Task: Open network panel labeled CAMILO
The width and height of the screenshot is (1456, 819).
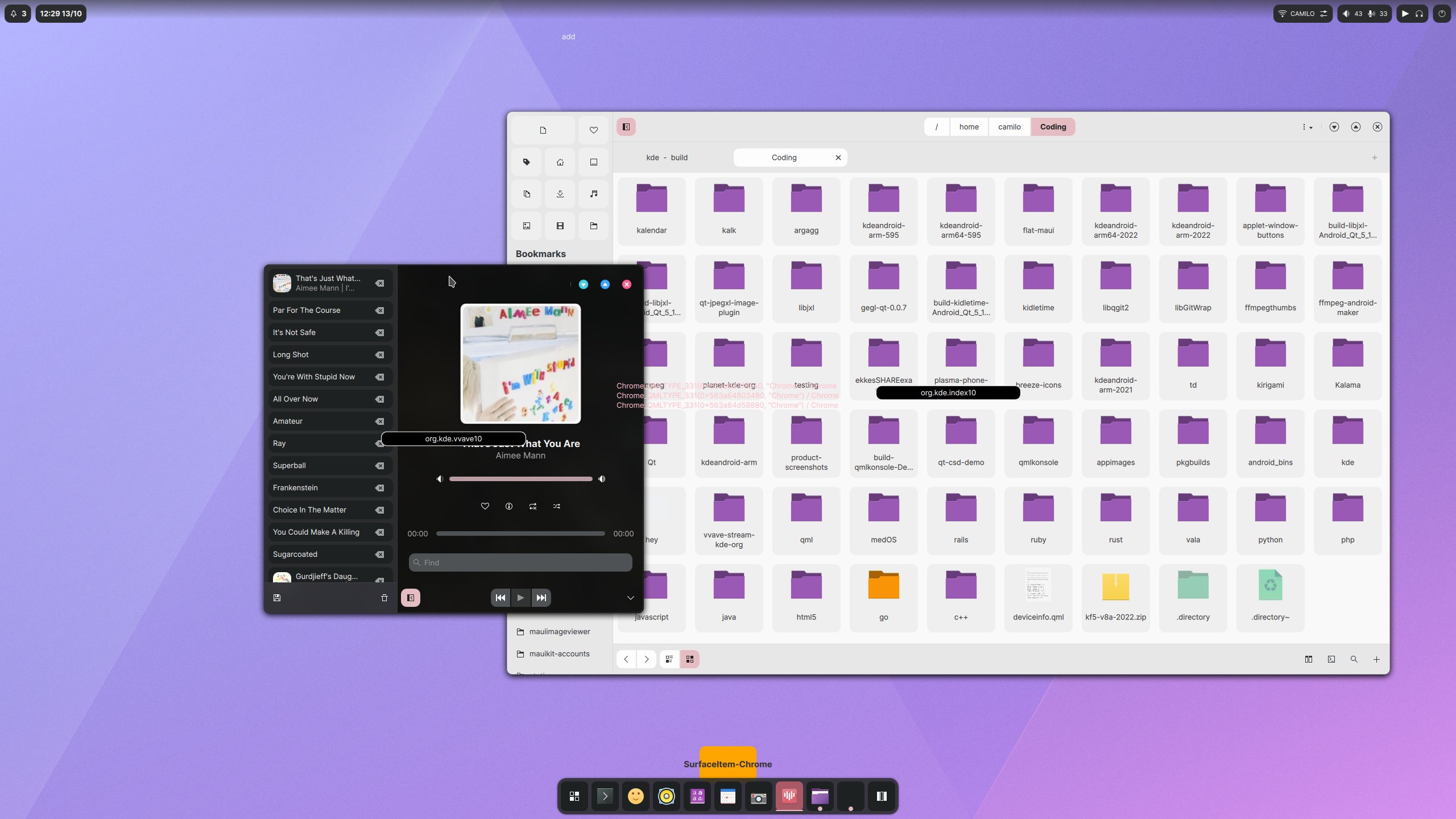Action: [1302, 14]
